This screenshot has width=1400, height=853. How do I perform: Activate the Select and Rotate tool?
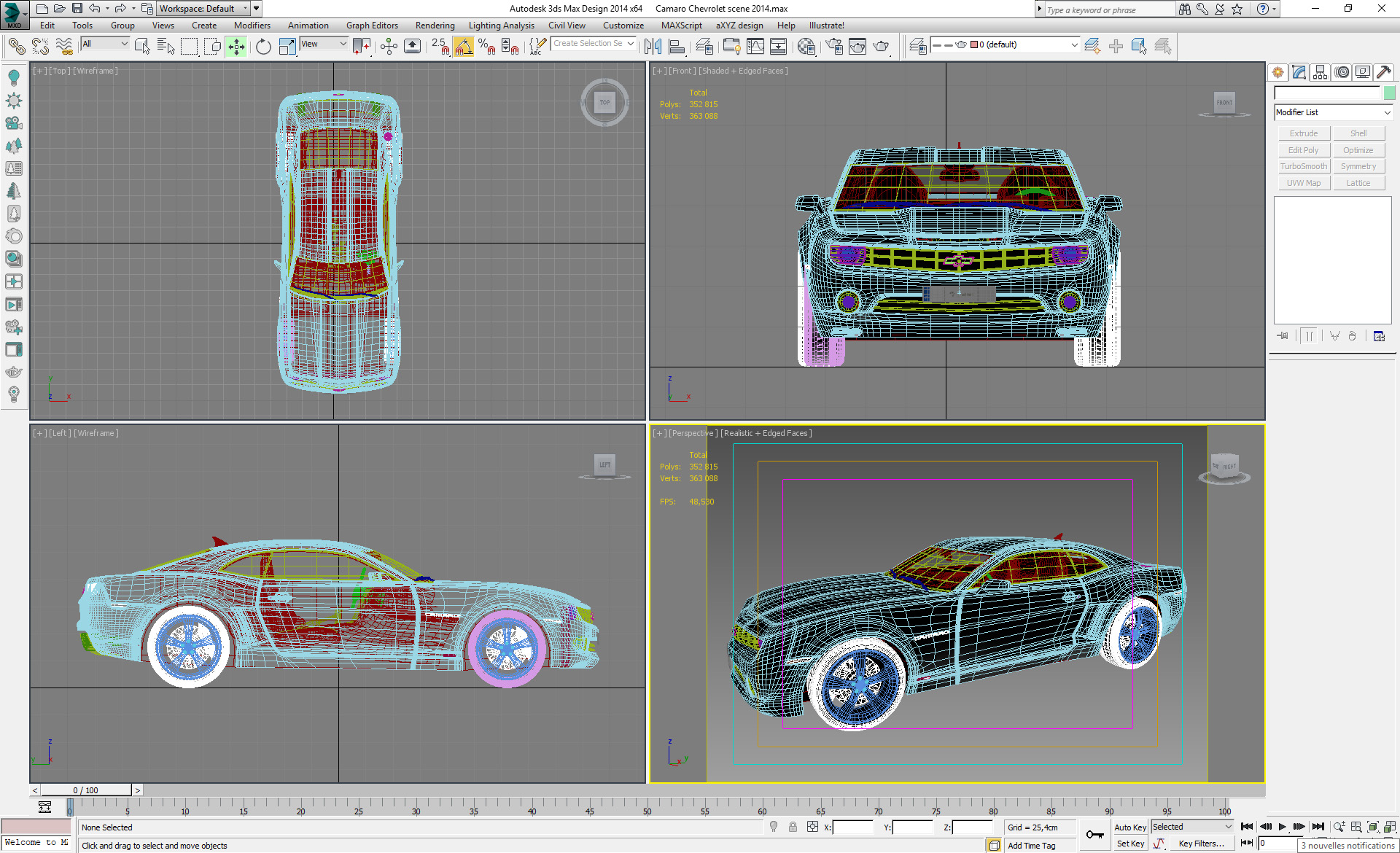[x=262, y=46]
